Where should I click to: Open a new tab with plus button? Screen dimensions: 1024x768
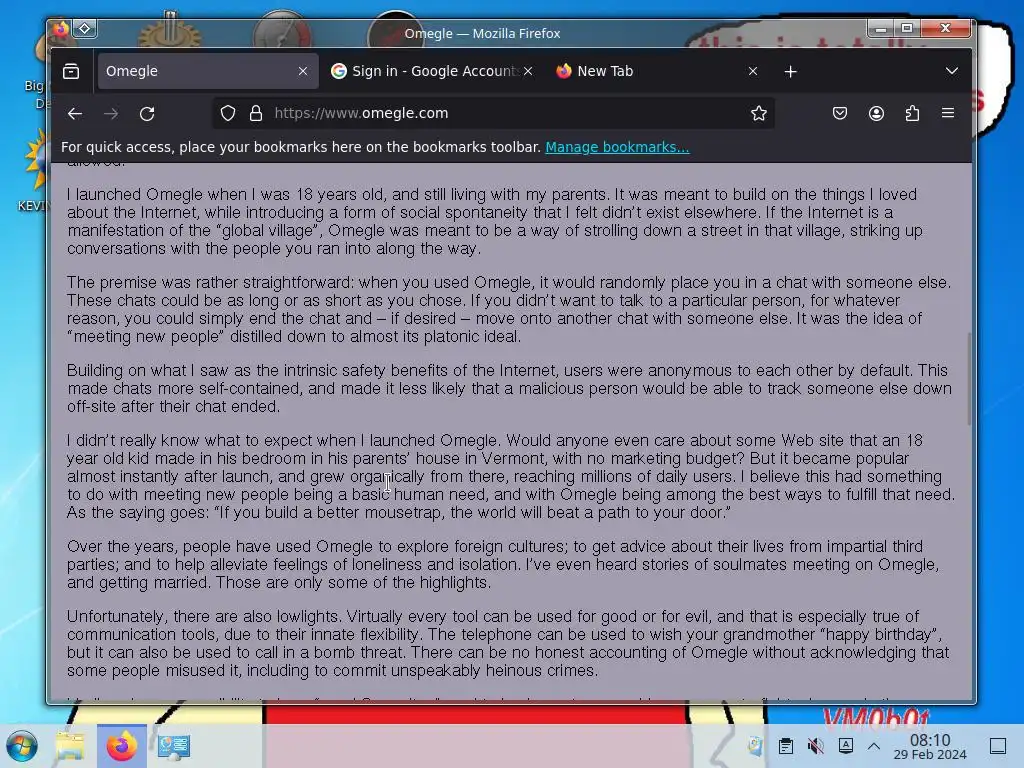[x=790, y=71]
